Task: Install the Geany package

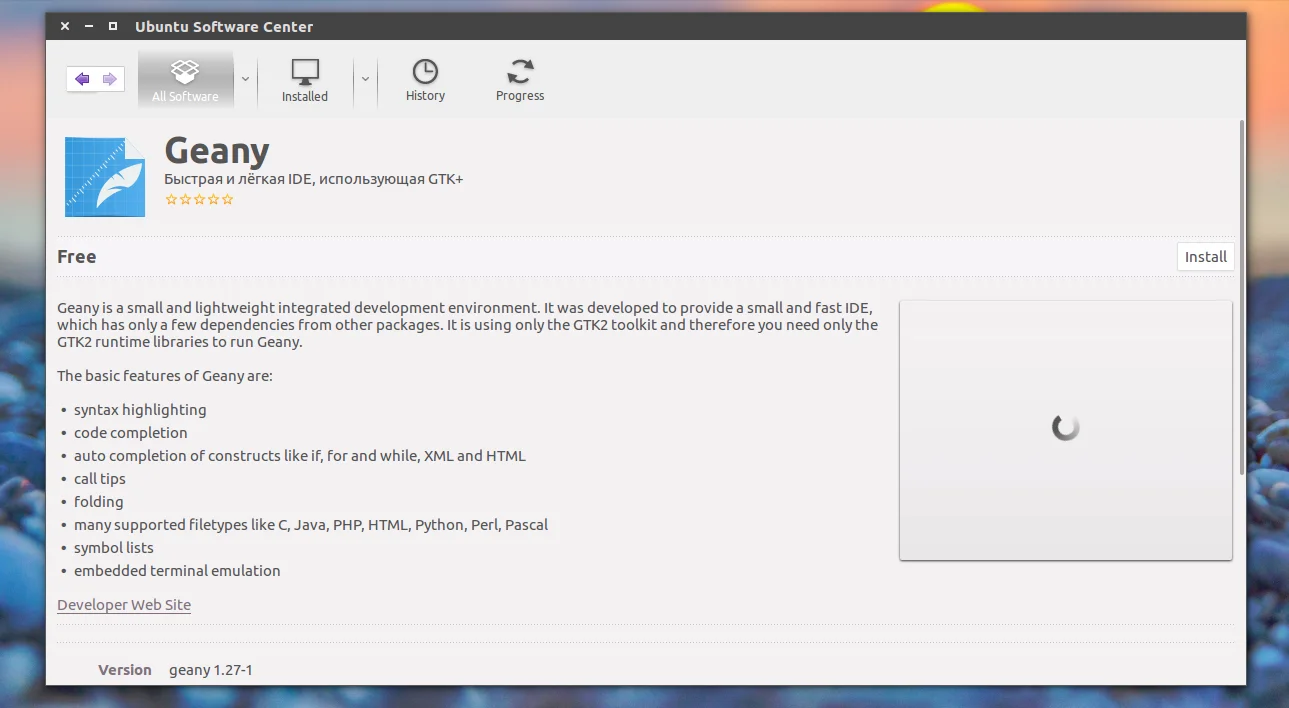Action: point(1206,257)
